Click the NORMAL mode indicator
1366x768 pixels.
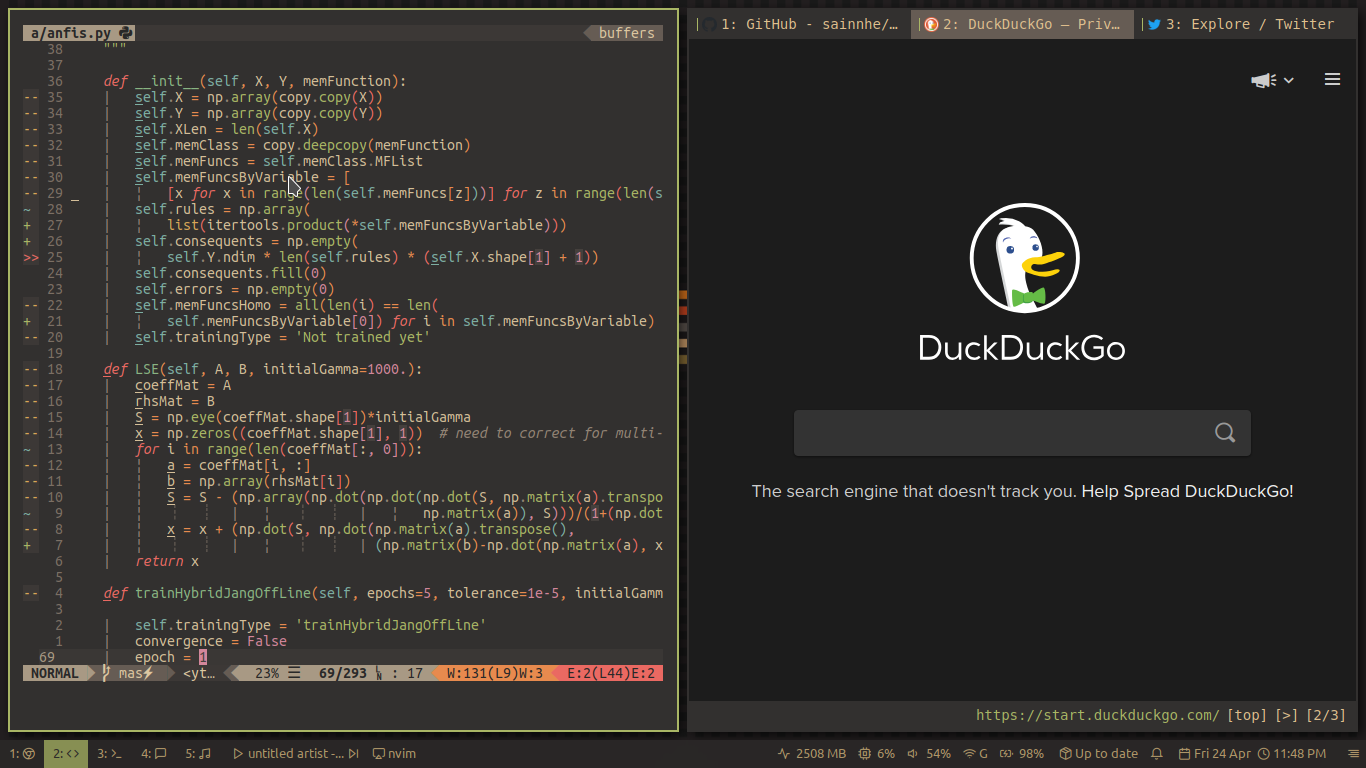(x=54, y=673)
